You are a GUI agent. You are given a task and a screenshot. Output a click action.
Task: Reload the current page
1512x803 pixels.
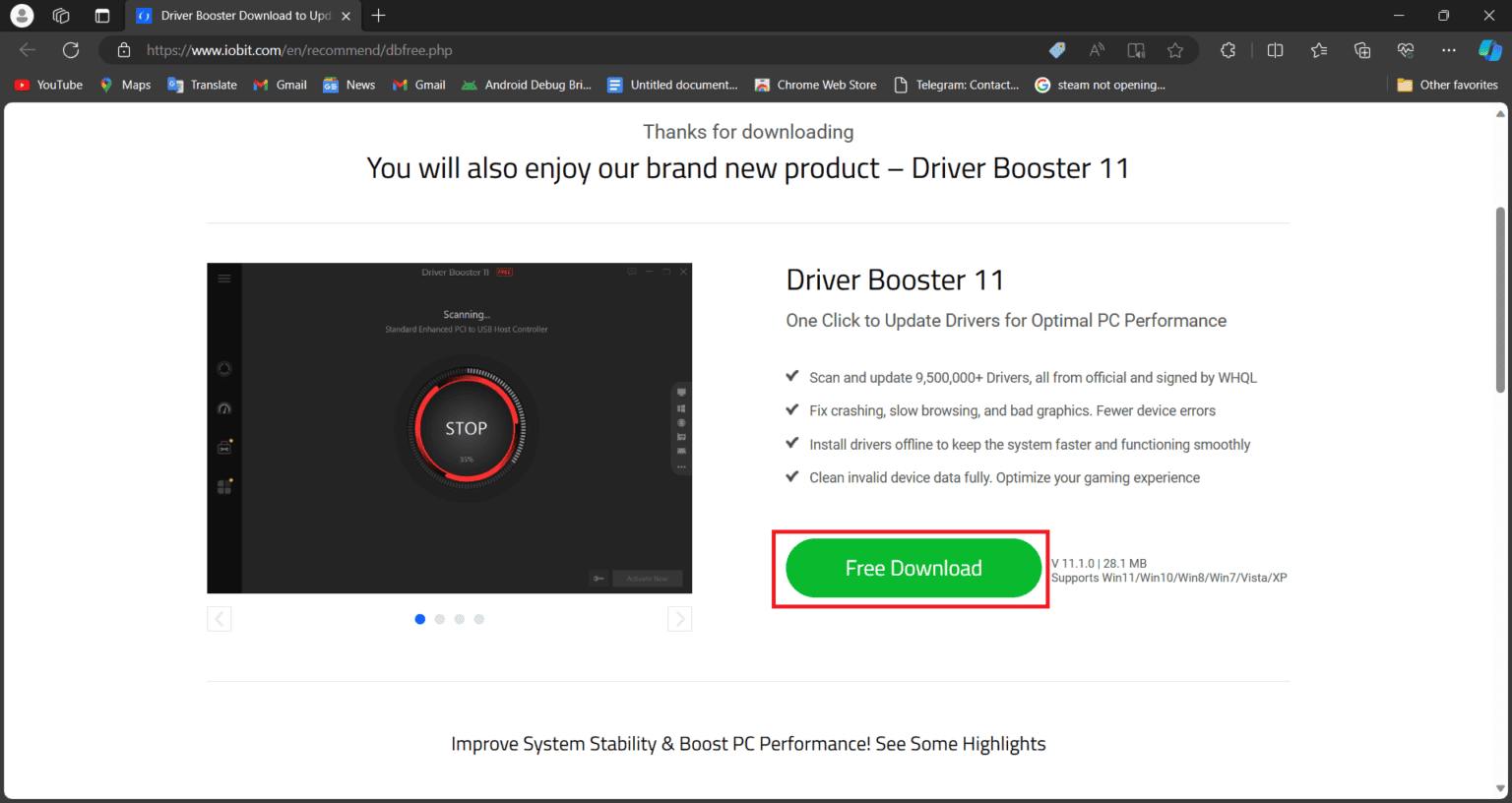(69, 49)
